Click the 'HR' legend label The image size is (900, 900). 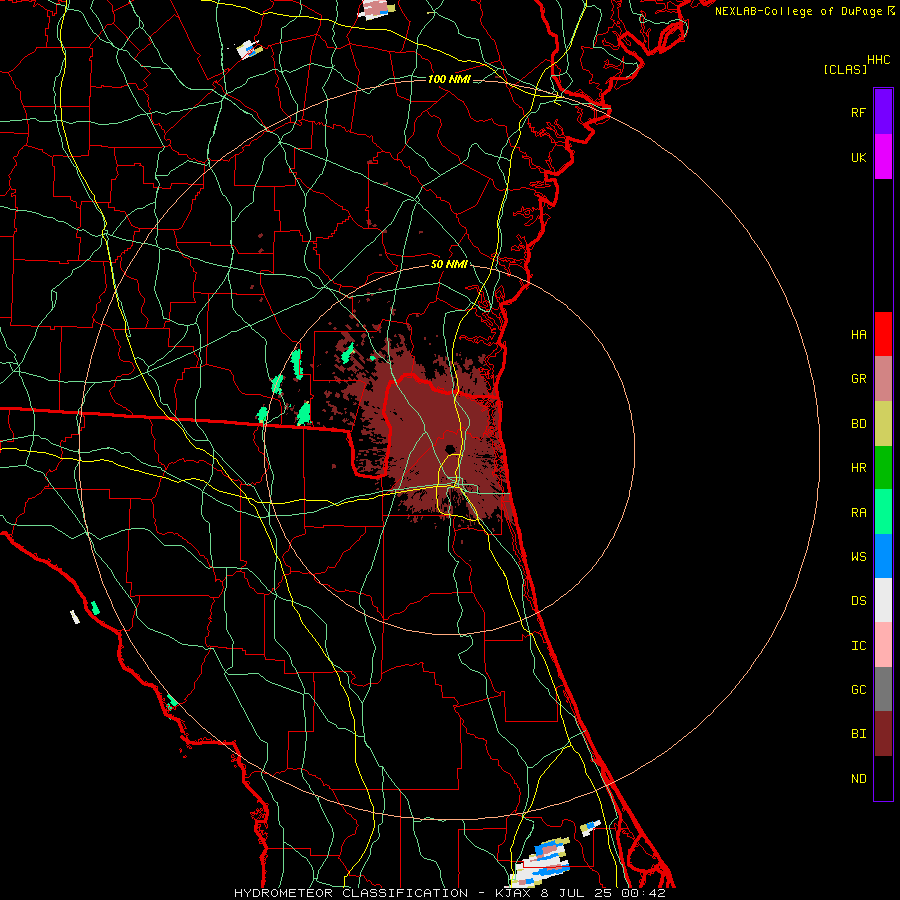(x=858, y=468)
